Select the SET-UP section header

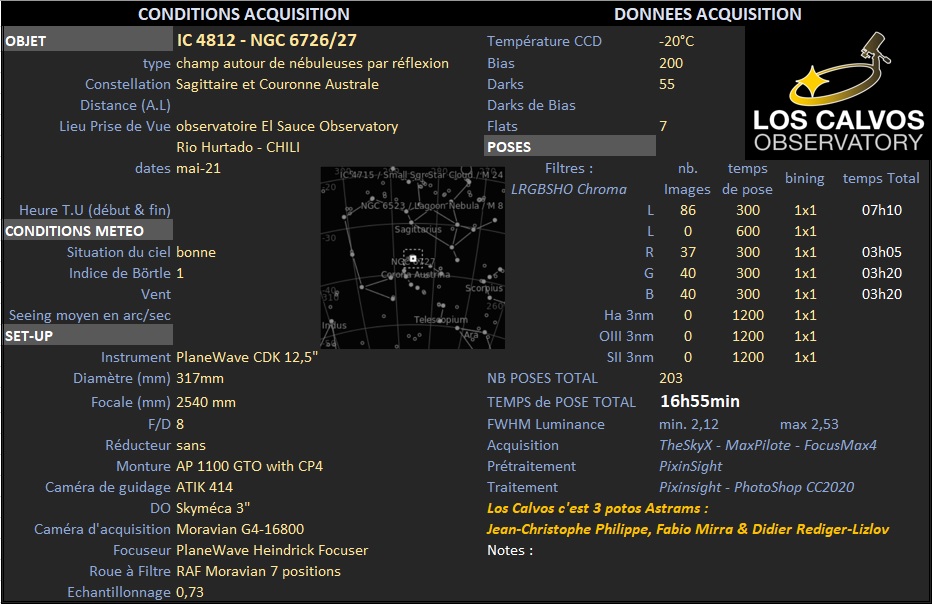point(88,336)
